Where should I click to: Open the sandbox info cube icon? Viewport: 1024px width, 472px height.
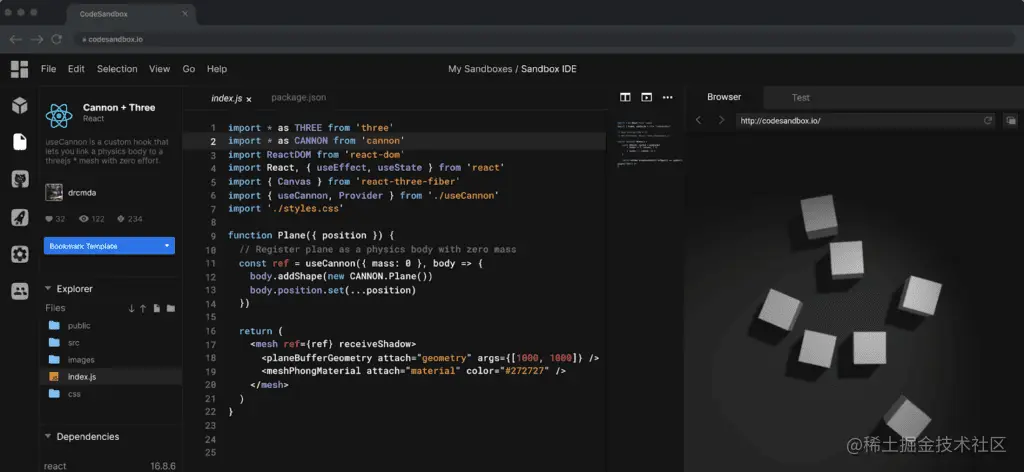20,105
